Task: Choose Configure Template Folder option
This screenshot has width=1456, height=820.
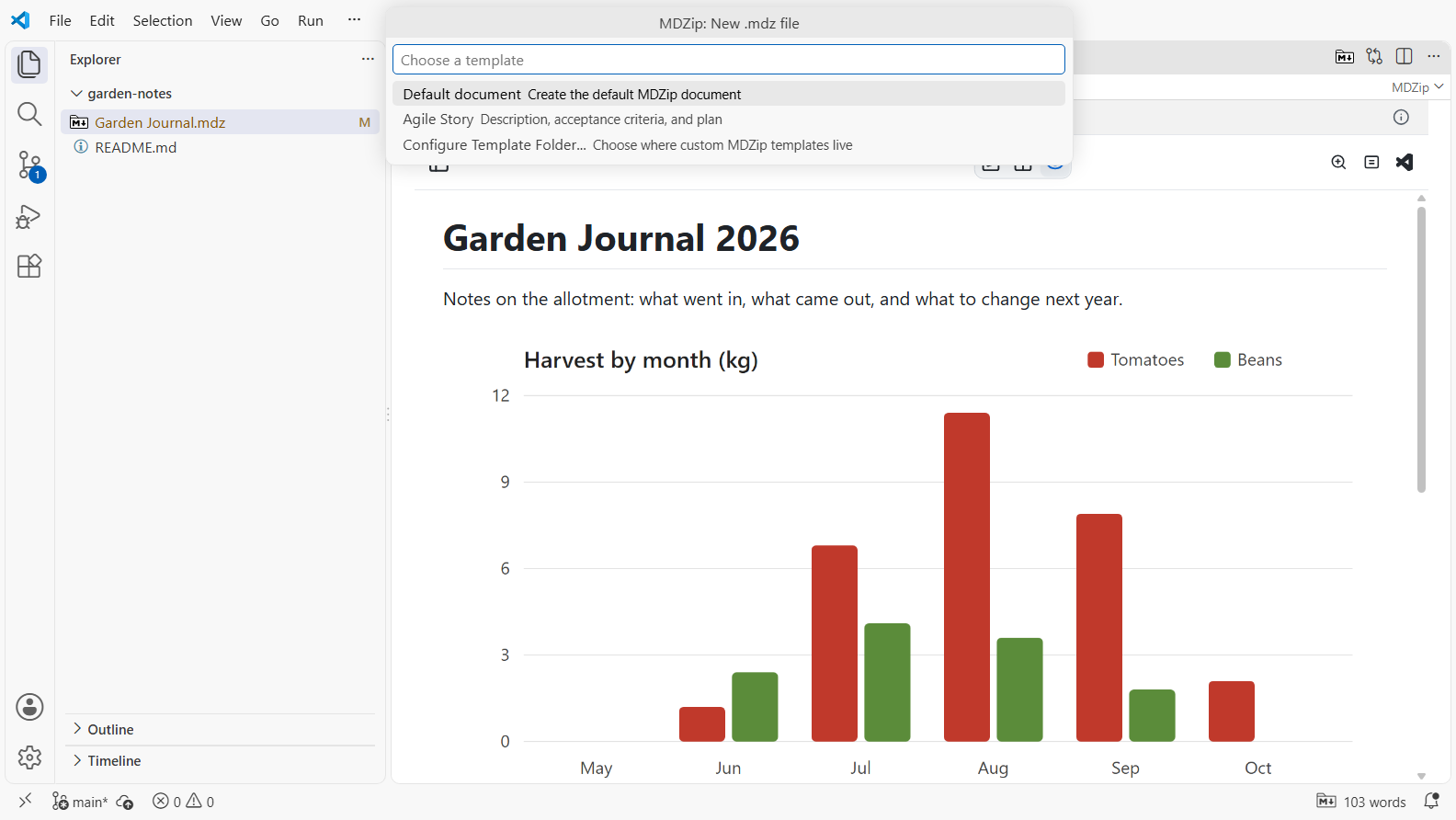Action: pos(729,145)
